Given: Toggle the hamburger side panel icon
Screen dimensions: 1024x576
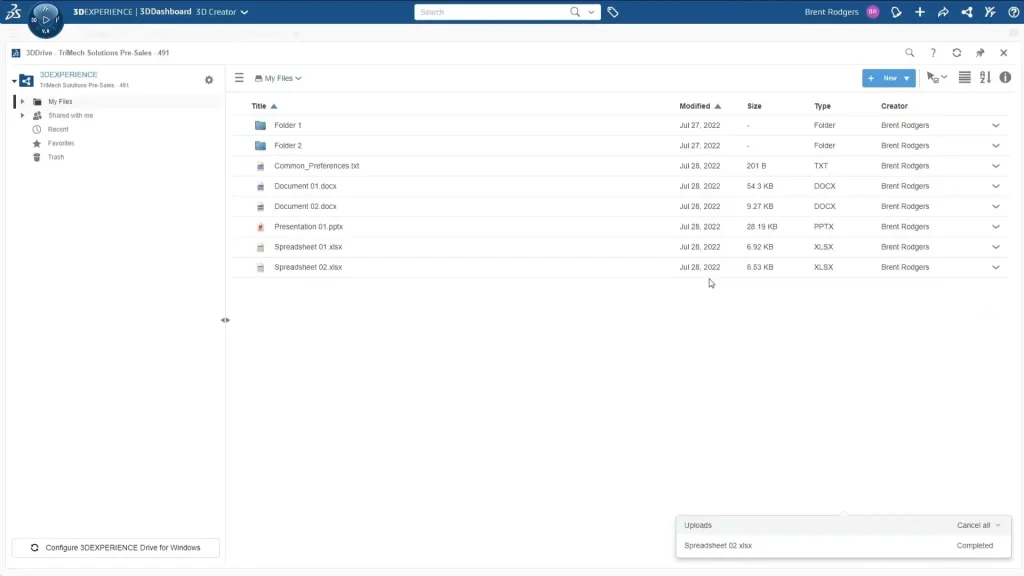Looking at the screenshot, I should point(239,78).
